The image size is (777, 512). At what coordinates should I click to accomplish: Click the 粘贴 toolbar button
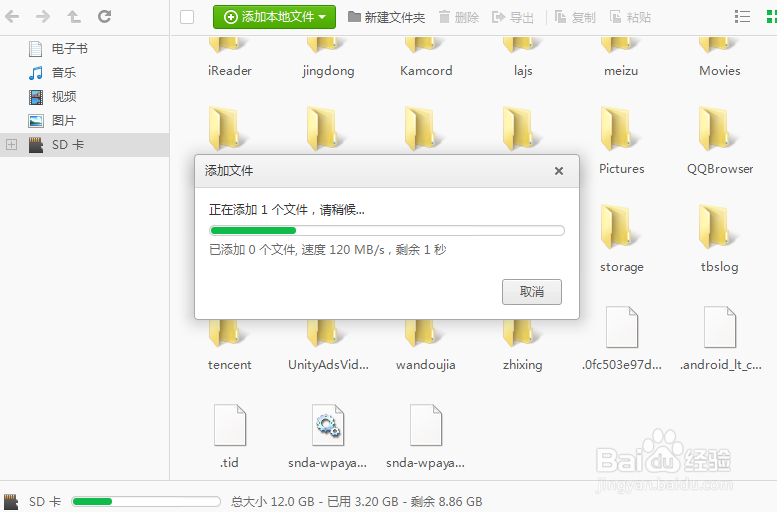click(630, 17)
